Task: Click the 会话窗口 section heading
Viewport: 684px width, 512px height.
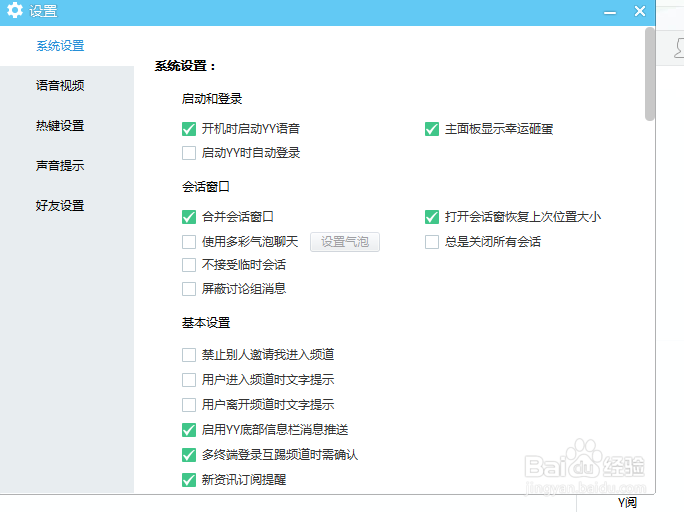Action: pyautogui.click(x=206, y=187)
